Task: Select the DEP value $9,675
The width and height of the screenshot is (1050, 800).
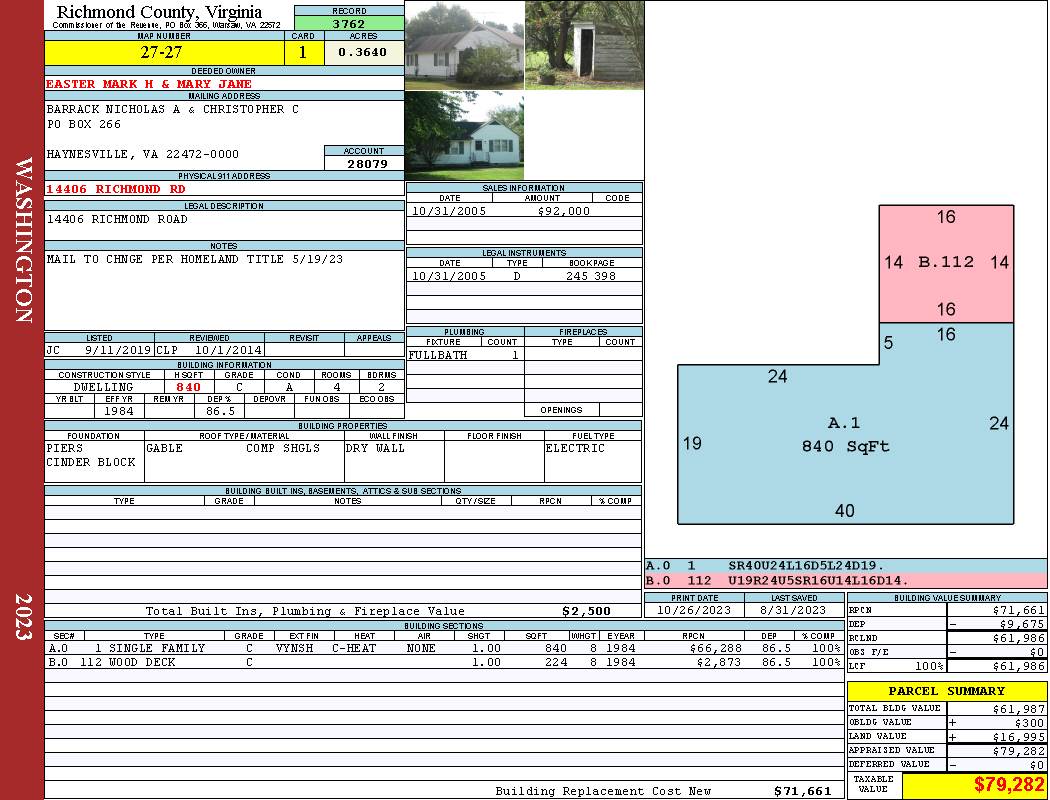Action: point(1022,624)
